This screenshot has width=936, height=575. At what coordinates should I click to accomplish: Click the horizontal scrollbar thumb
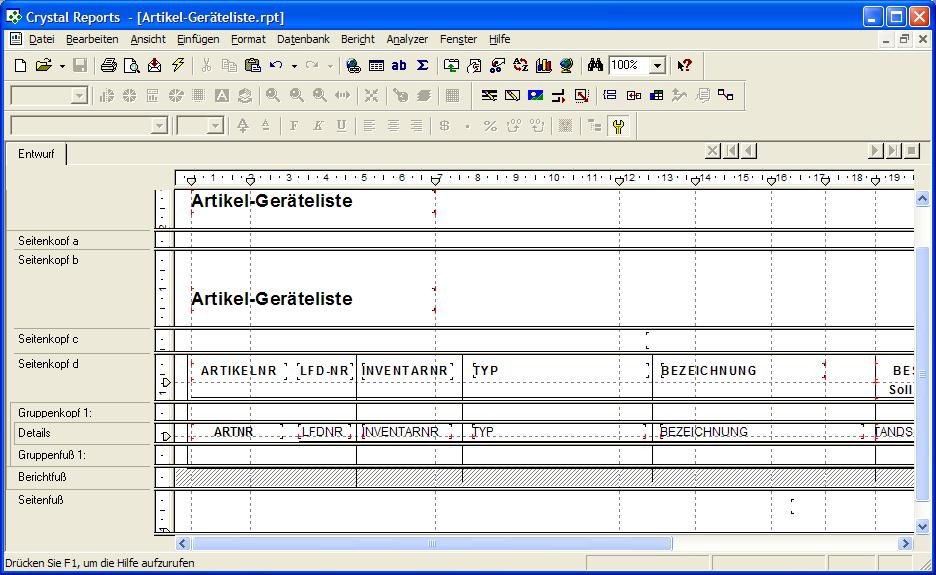tap(432, 543)
